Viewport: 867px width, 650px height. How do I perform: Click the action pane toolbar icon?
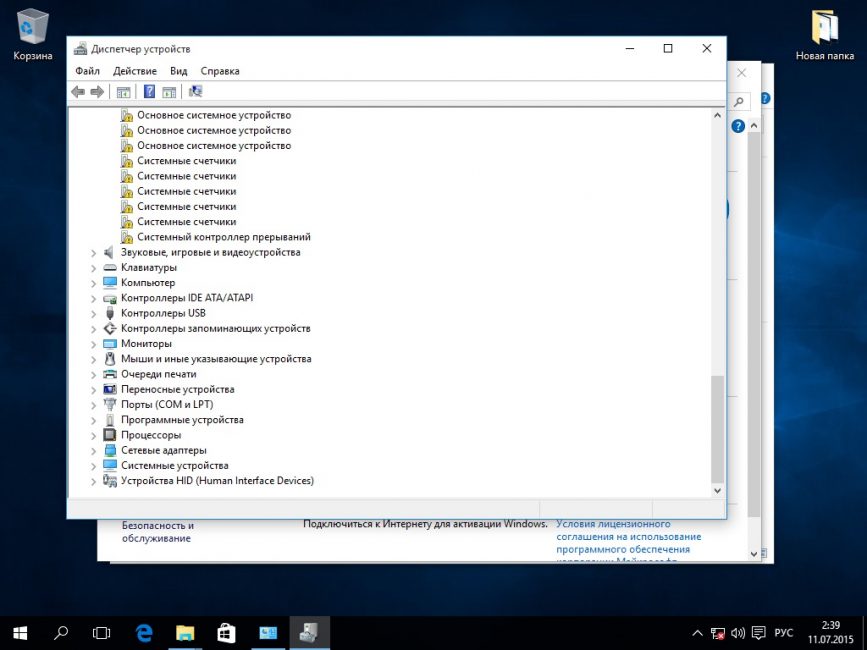169,92
